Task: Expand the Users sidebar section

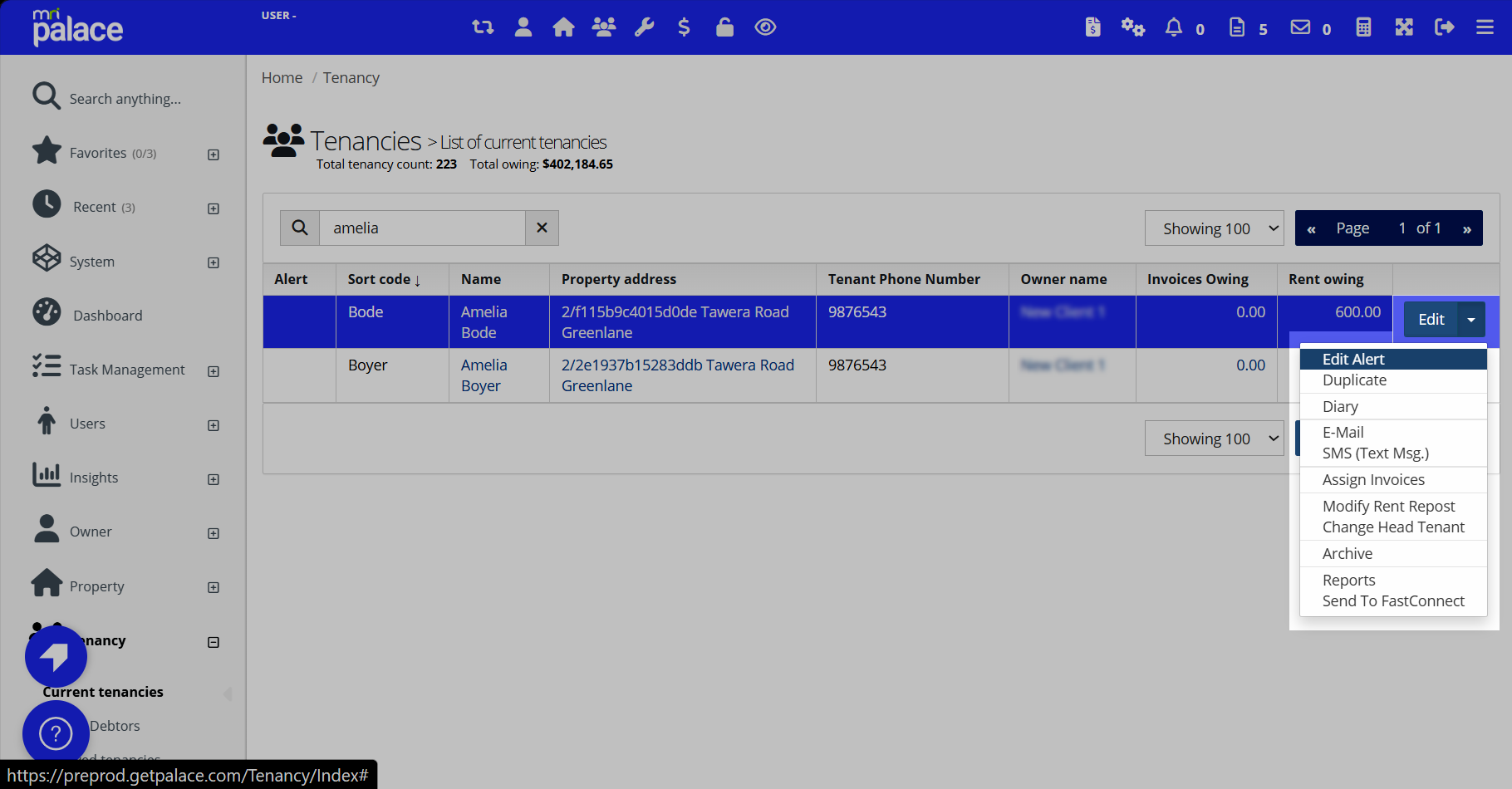Action: [214, 425]
